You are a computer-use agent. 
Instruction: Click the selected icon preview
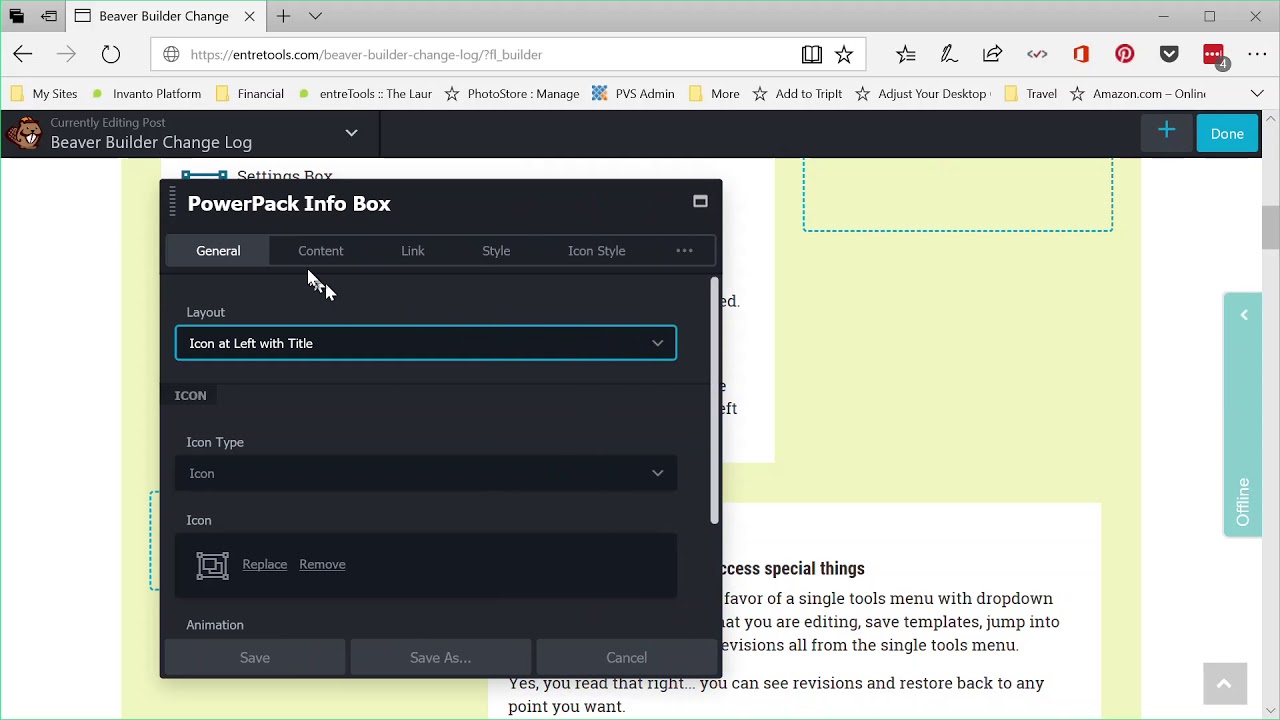click(212, 565)
